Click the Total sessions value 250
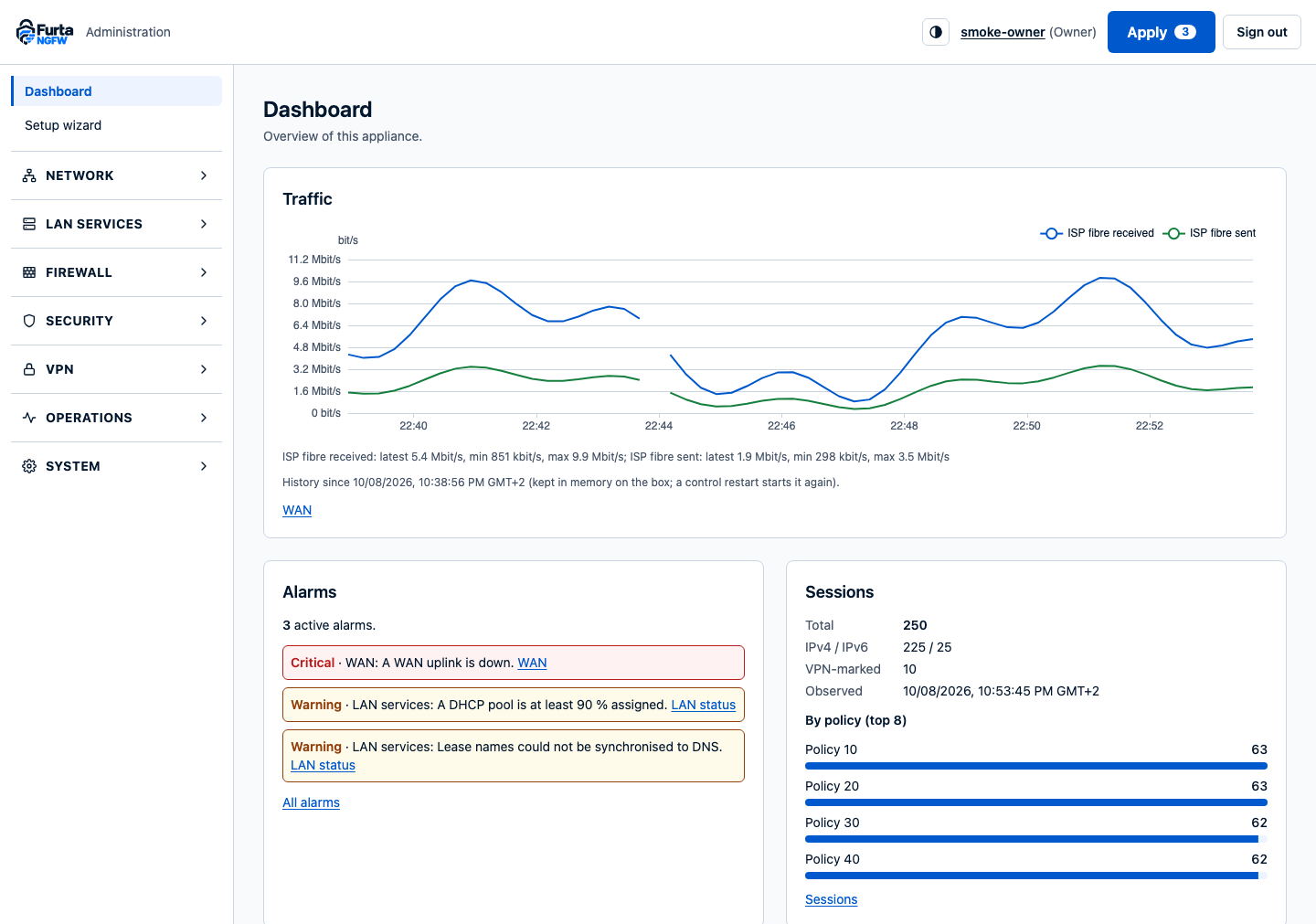Screen dimensions: 1316x924 click(x=915, y=625)
